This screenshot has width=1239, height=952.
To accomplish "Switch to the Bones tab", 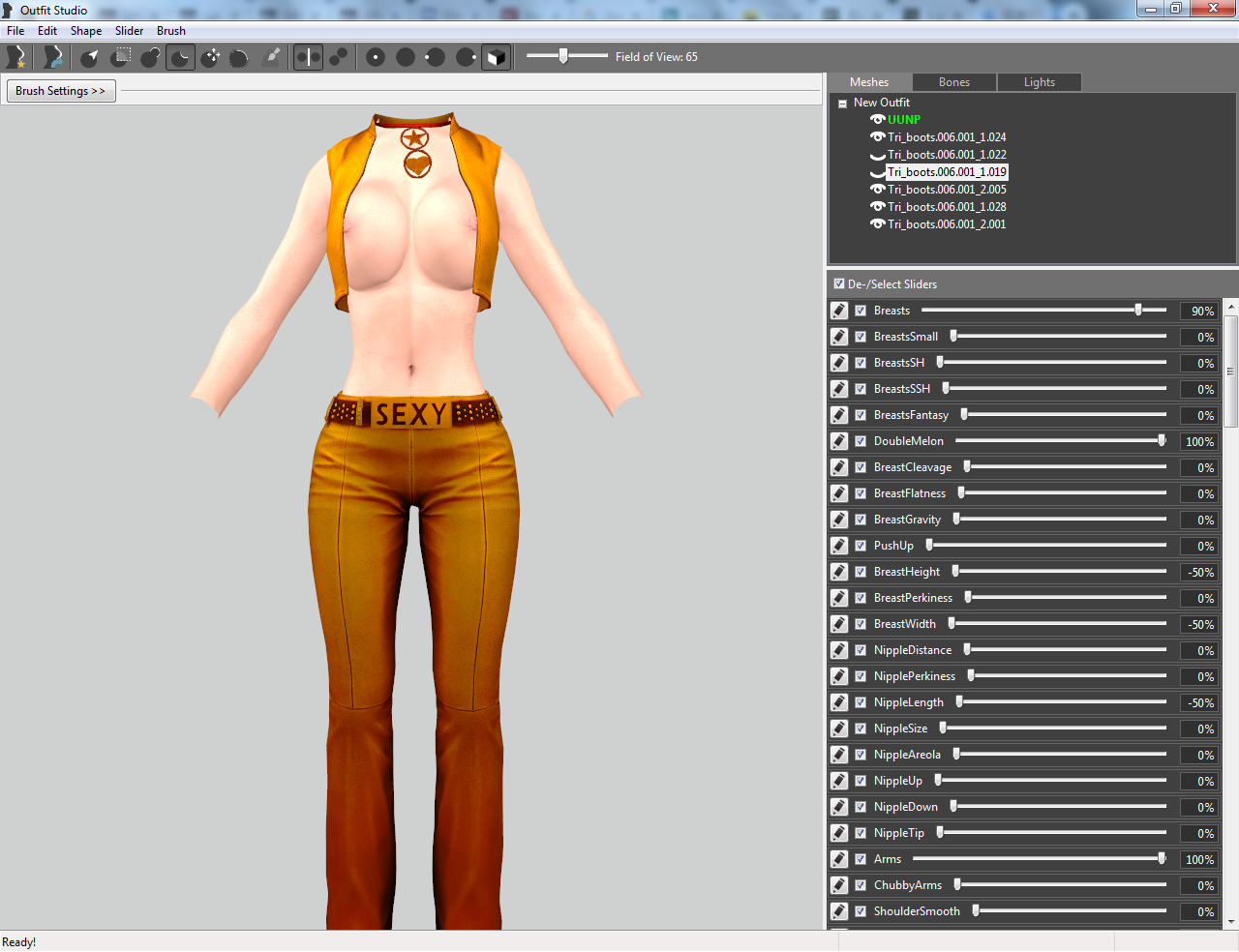I will (954, 82).
